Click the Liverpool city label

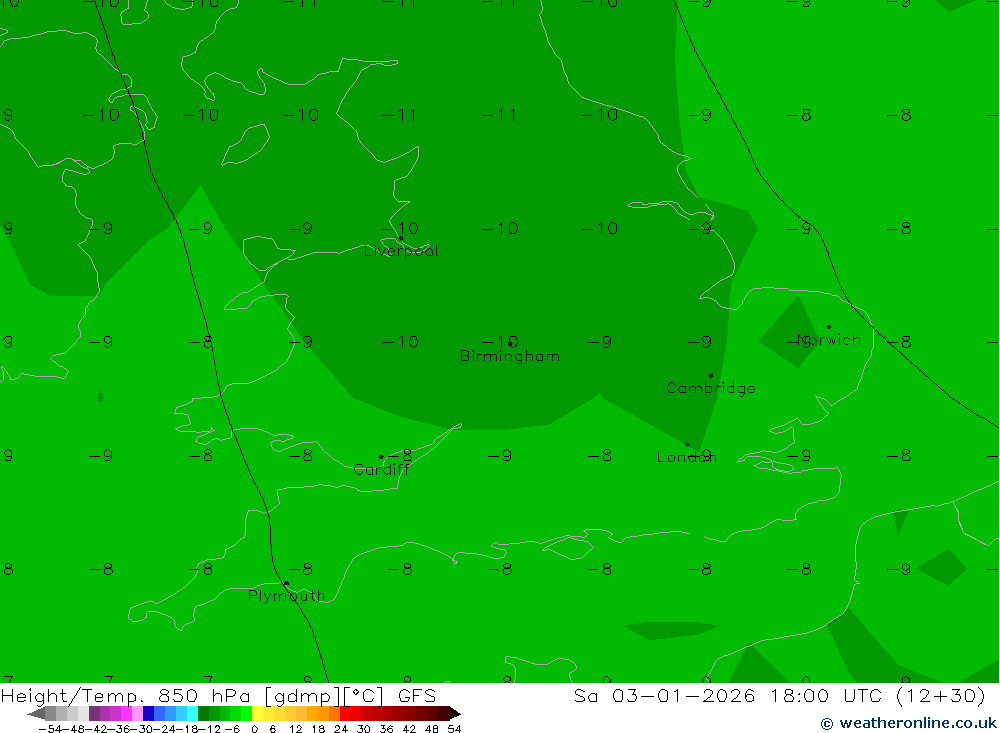point(401,251)
